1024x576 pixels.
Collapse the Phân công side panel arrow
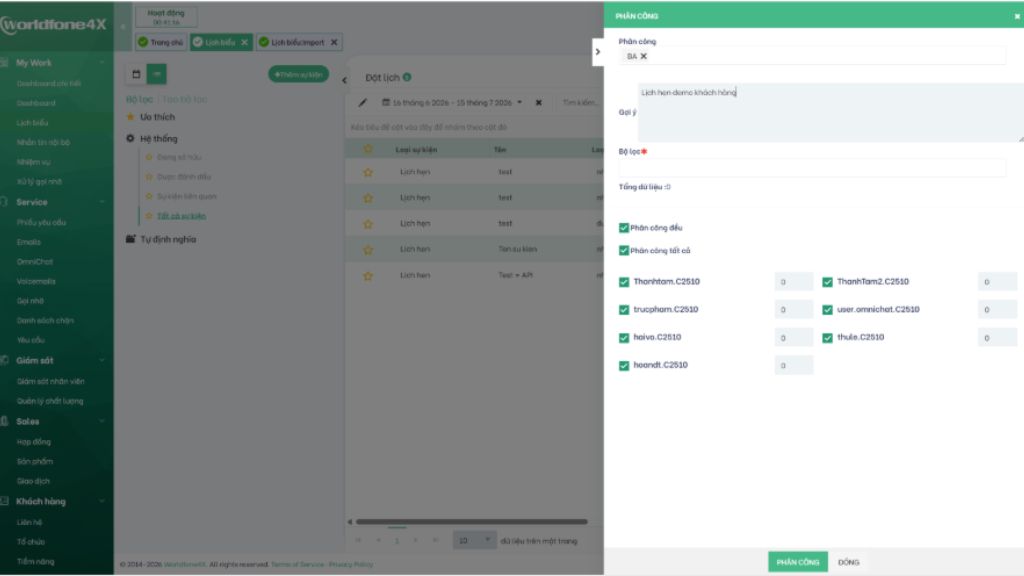598,52
